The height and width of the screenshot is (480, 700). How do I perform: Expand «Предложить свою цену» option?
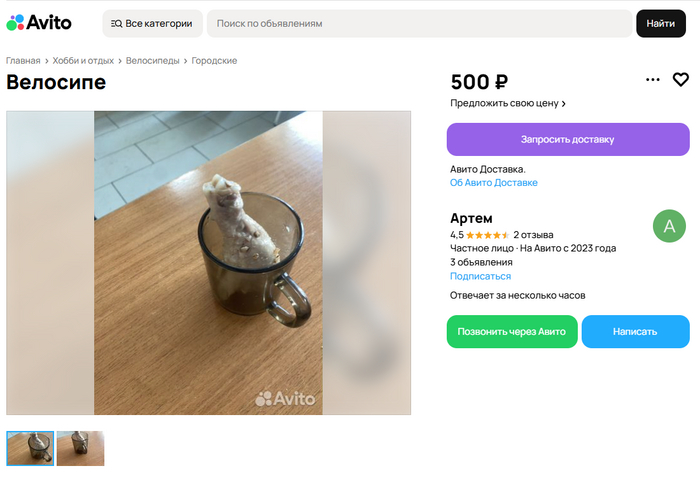tap(508, 103)
